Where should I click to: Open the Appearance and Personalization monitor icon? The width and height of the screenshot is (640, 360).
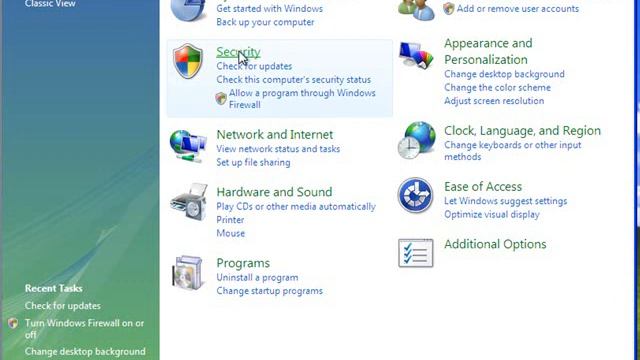click(416, 55)
